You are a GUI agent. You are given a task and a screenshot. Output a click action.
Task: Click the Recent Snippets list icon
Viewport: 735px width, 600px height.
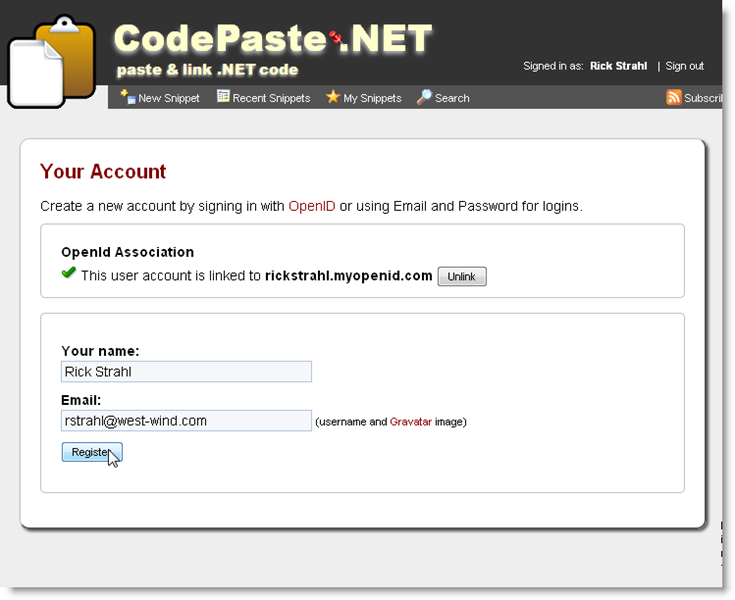223,96
